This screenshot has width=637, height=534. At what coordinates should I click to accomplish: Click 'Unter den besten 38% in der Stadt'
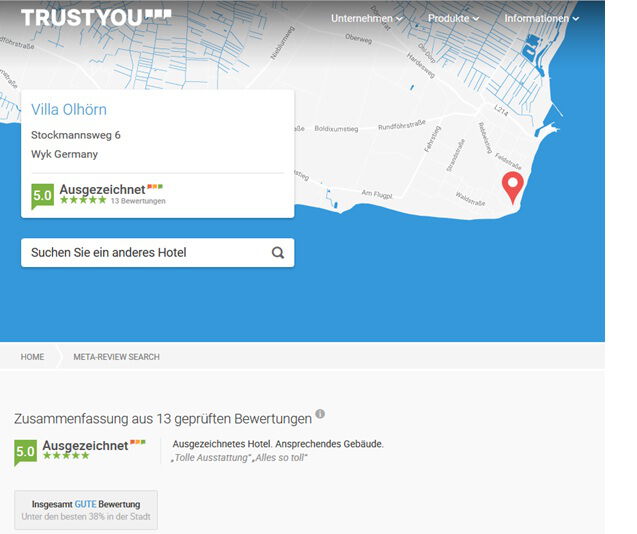point(86,517)
